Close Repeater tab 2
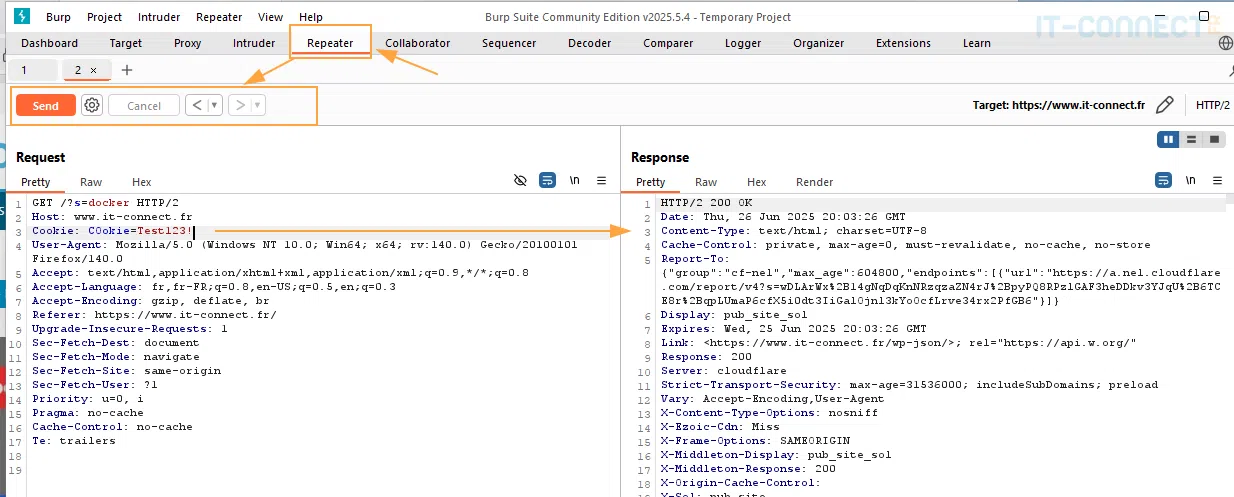Screen dimensions: 1234x497 coord(94,70)
